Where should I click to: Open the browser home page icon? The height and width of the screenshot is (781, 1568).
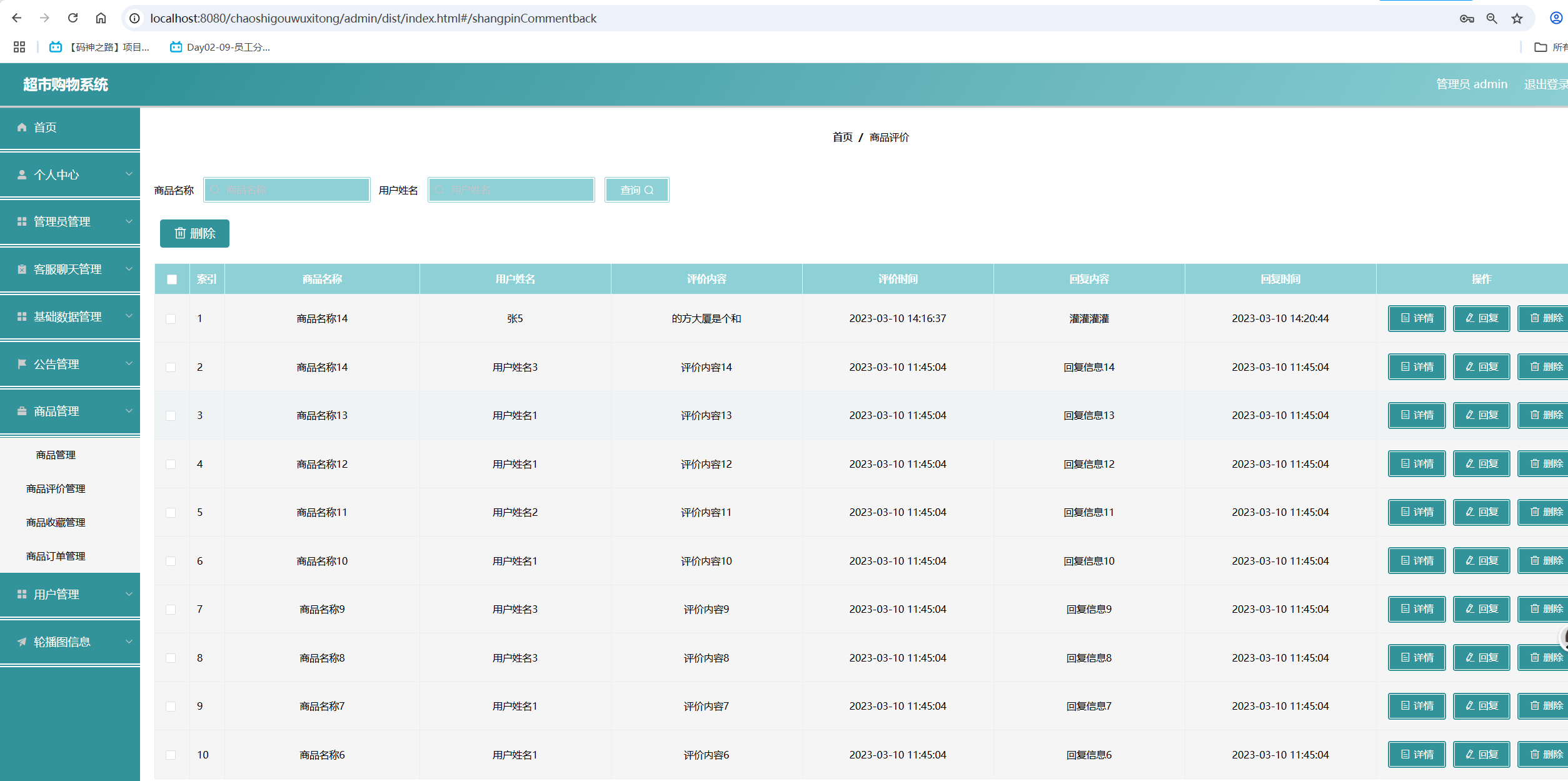pos(101,18)
